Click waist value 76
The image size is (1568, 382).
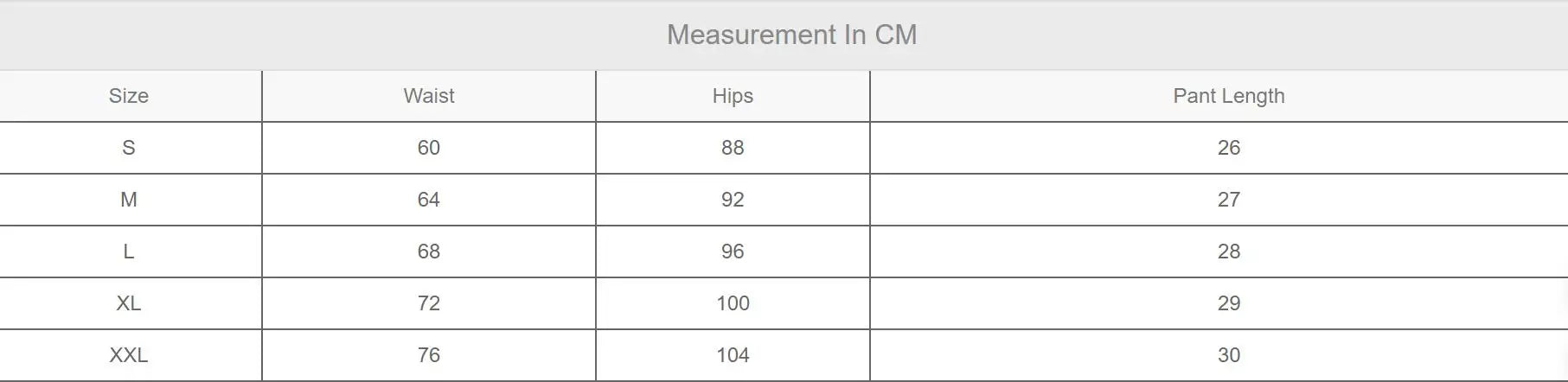point(429,355)
